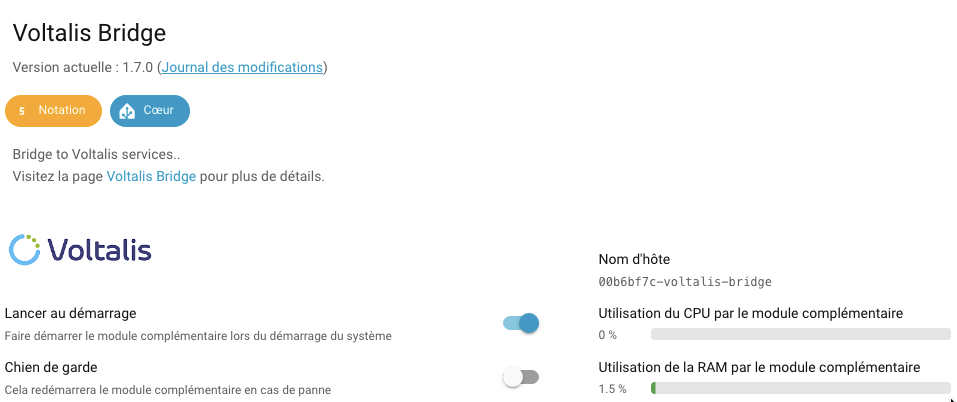
Task: Click the Nom d'hôte heading
Action: (x=634, y=259)
